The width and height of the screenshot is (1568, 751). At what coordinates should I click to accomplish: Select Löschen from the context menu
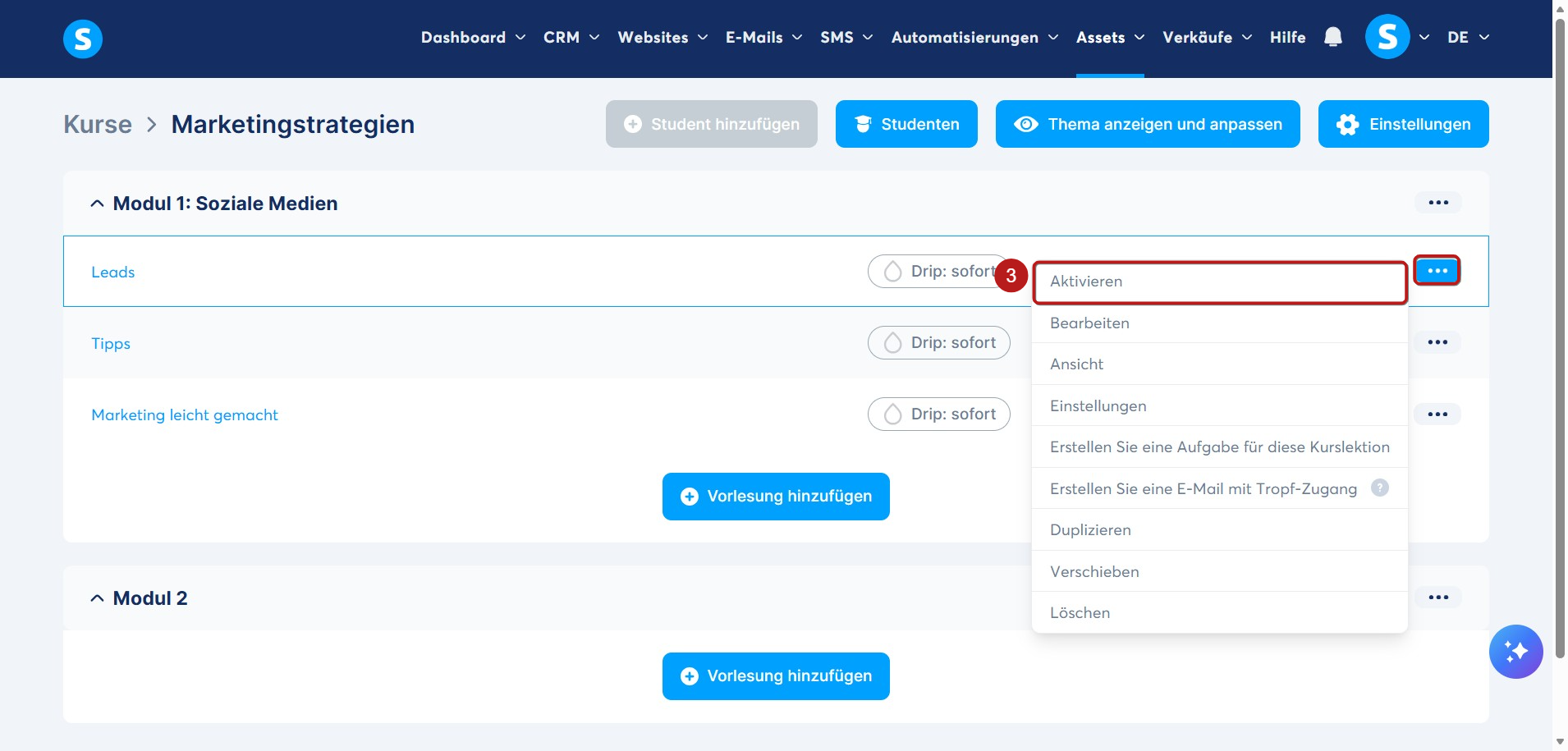[1220, 613]
